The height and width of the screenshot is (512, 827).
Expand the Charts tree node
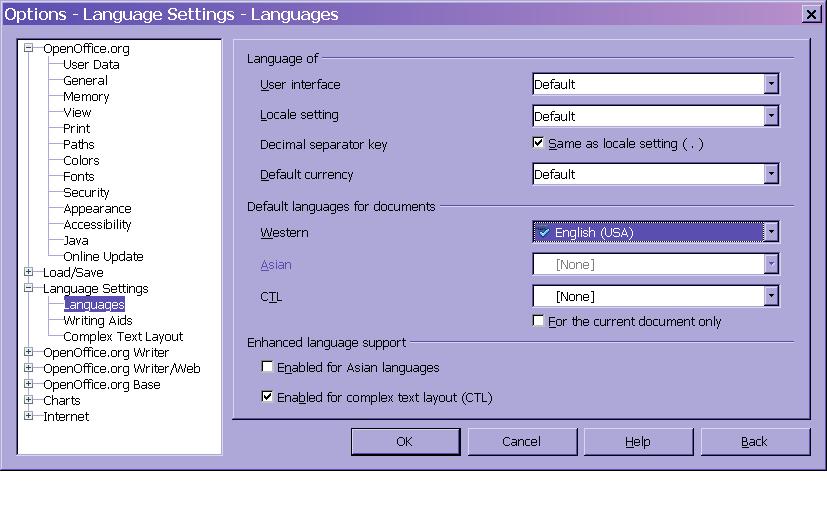(29, 400)
